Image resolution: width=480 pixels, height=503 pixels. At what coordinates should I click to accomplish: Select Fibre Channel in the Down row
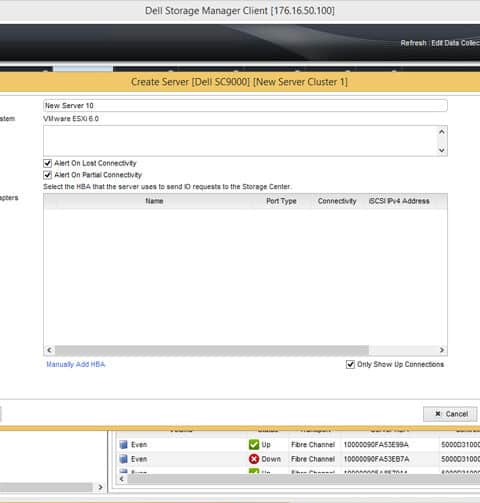(x=313, y=459)
